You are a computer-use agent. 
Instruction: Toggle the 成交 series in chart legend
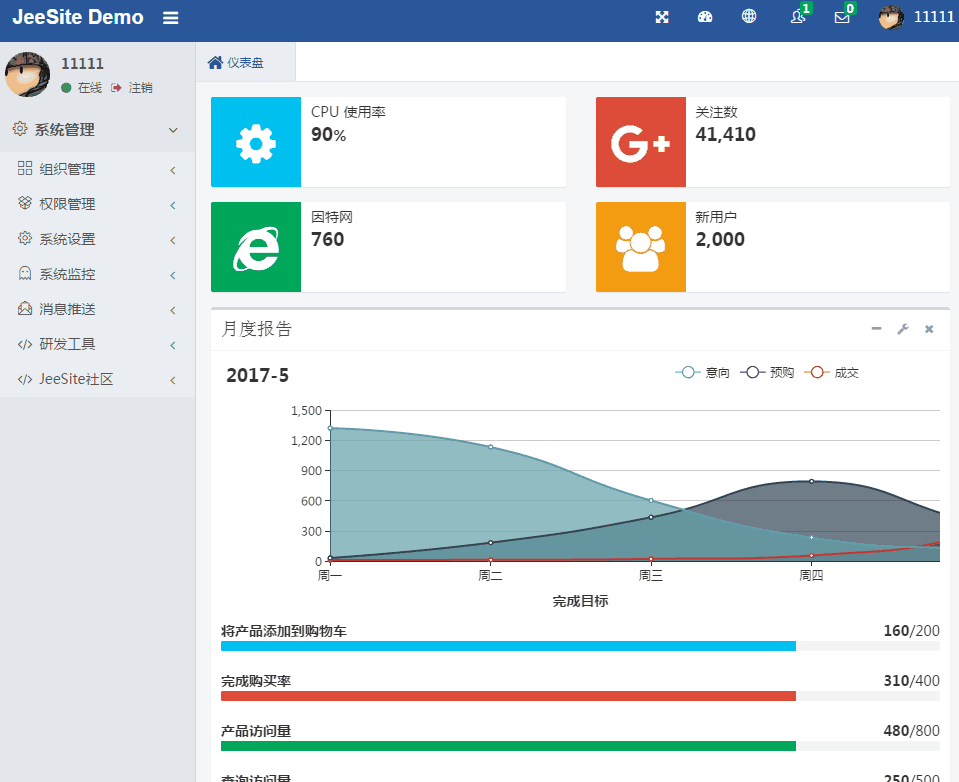tap(832, 372)
